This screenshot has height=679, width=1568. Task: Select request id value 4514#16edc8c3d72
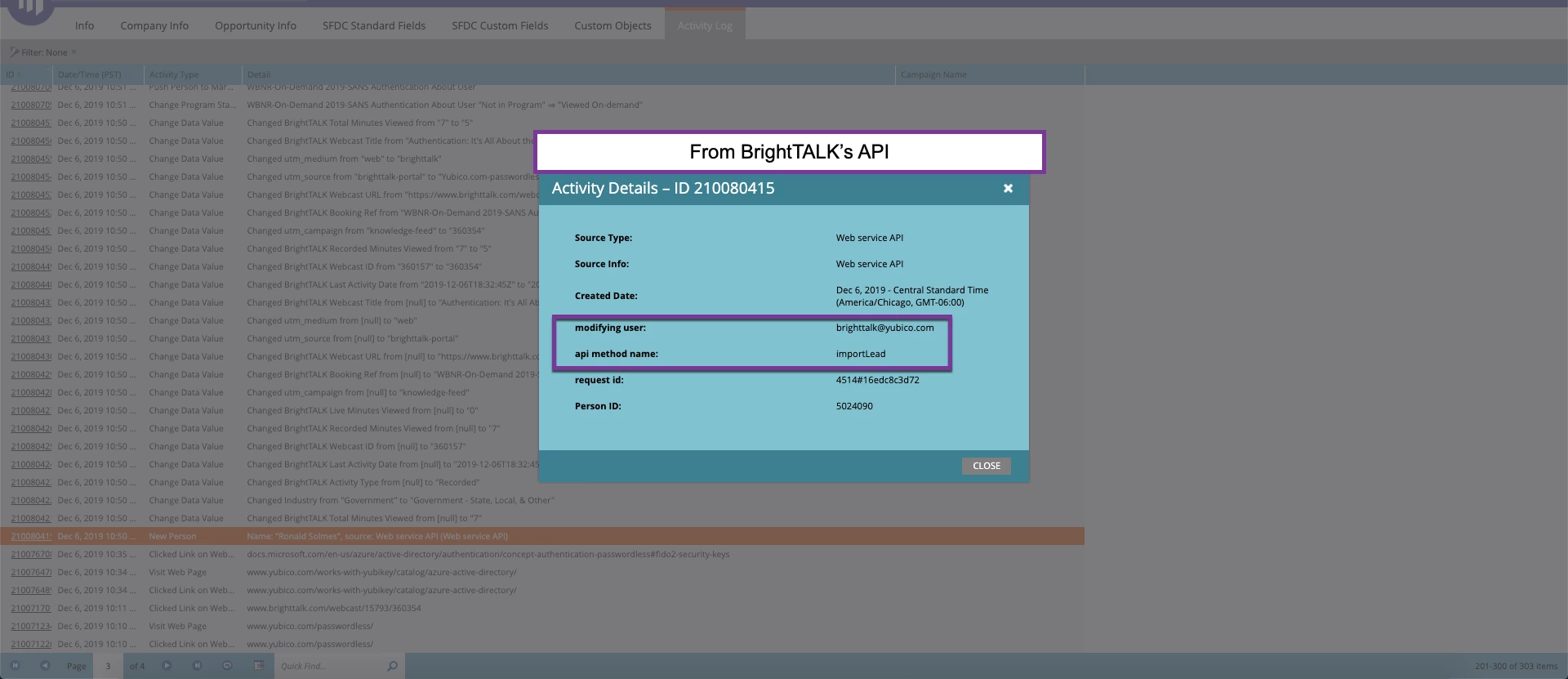pos(877,380)
